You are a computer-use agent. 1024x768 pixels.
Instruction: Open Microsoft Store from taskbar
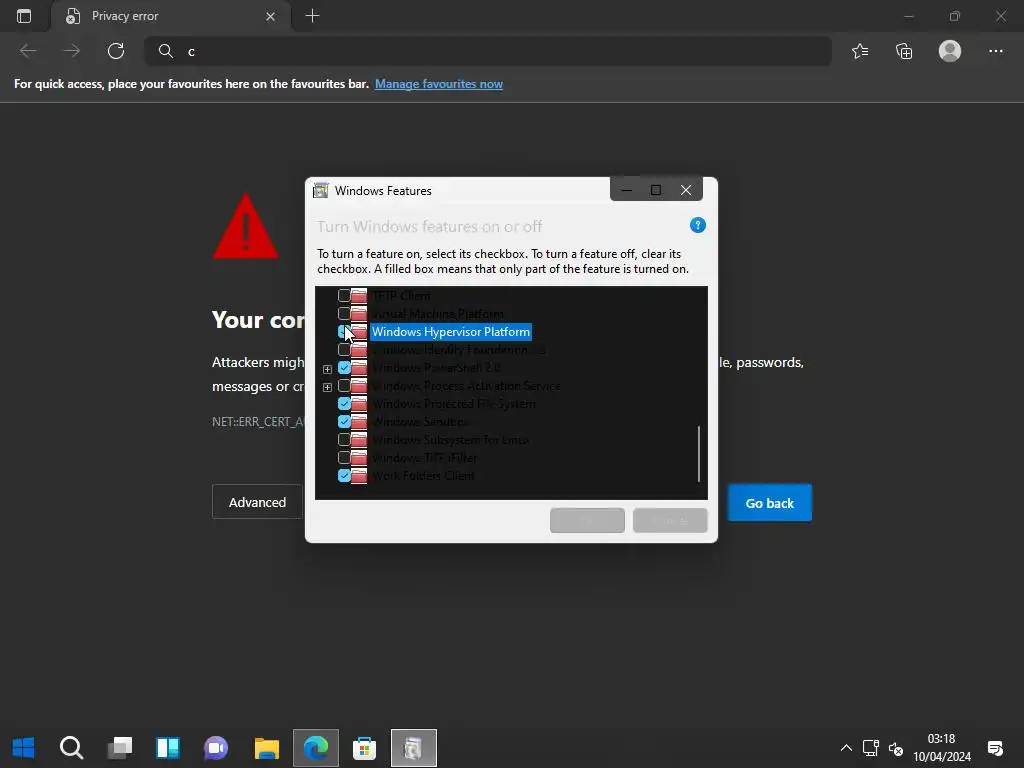pos(364,747)
